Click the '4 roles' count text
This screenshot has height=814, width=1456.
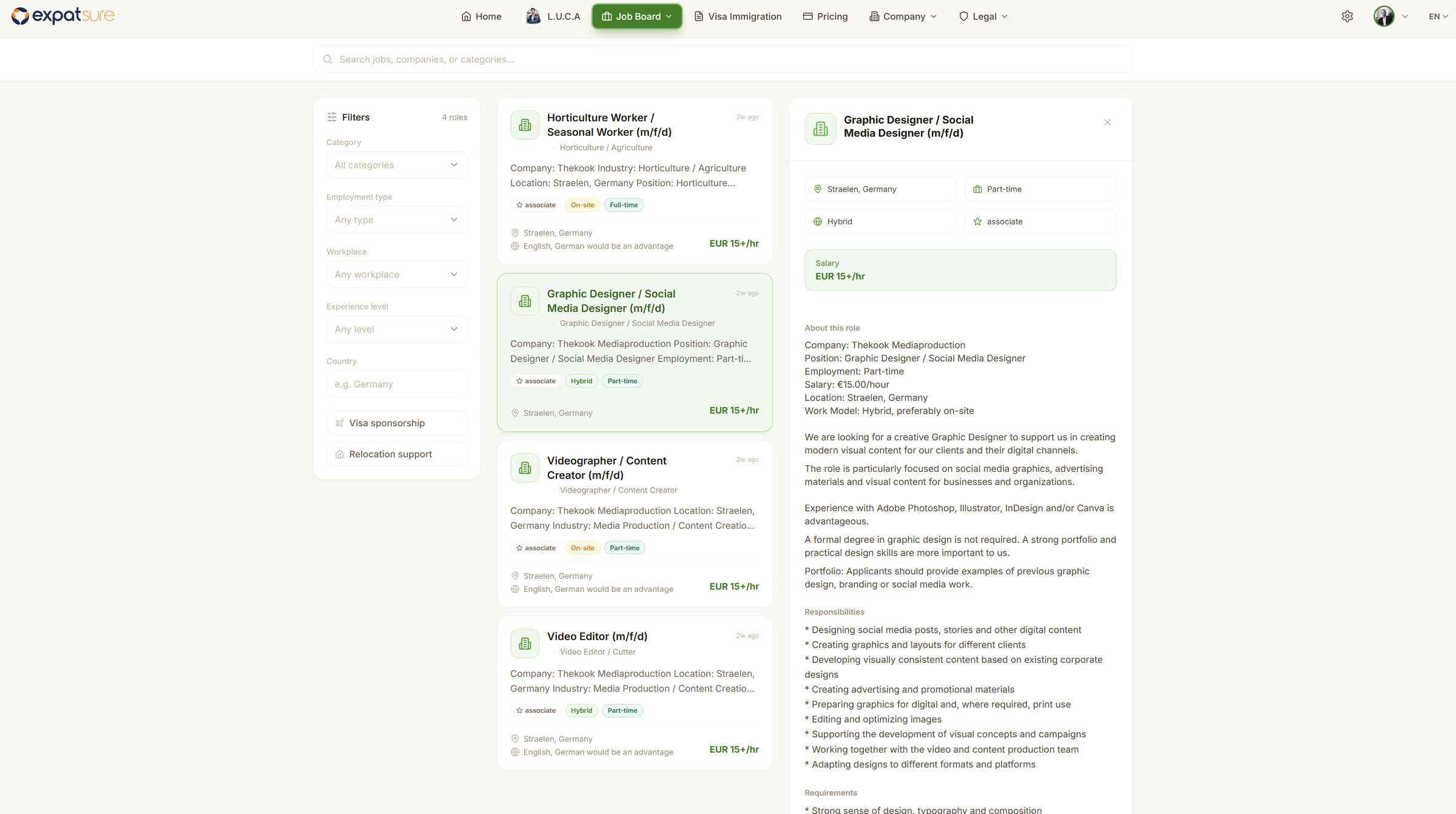[454, 117]
